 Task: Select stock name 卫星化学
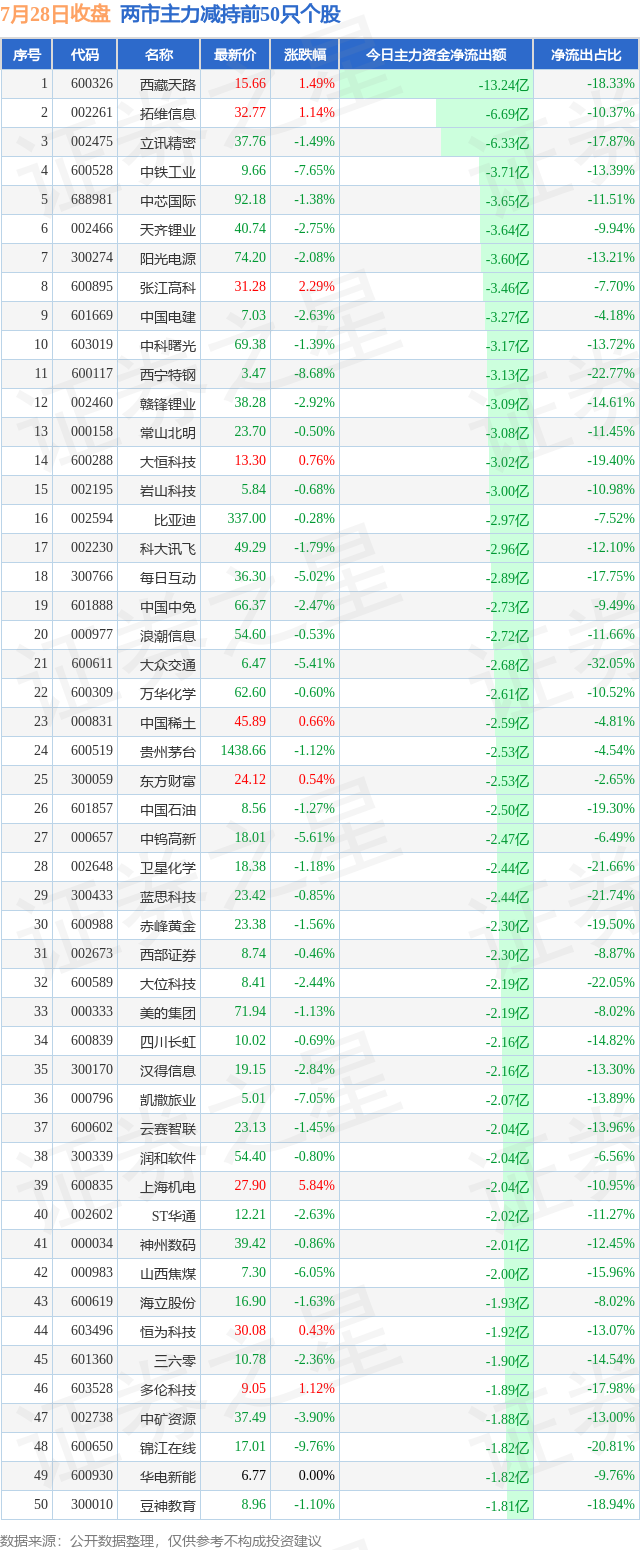[168, 867]
